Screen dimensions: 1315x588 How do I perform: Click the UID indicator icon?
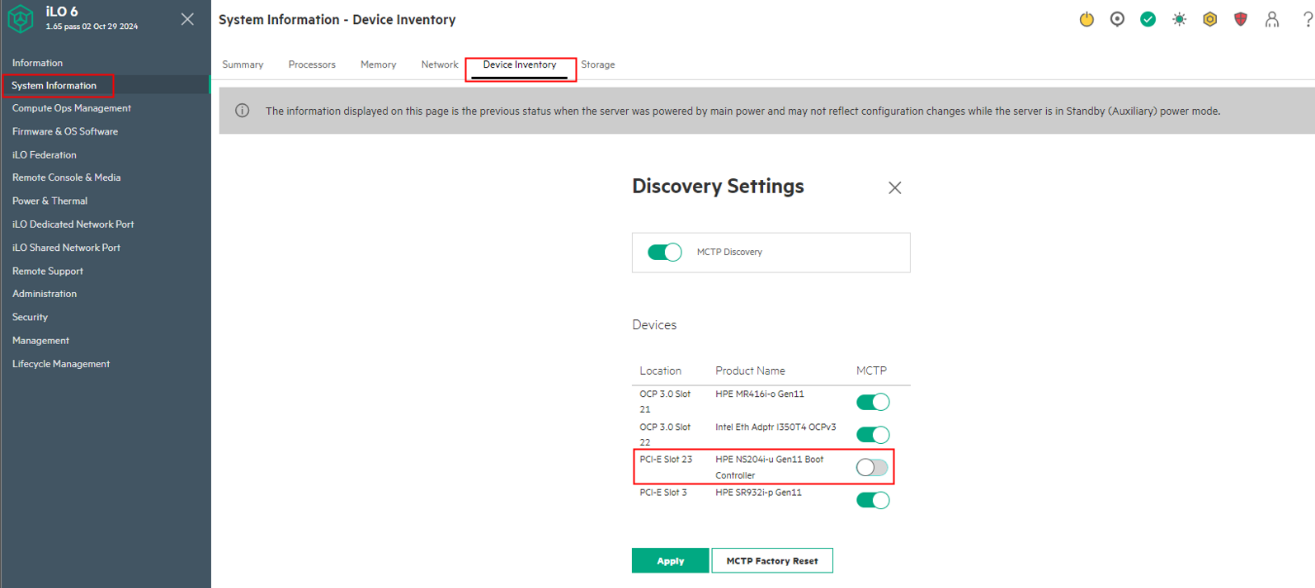pyautogui.click(x=1117, y=19)
